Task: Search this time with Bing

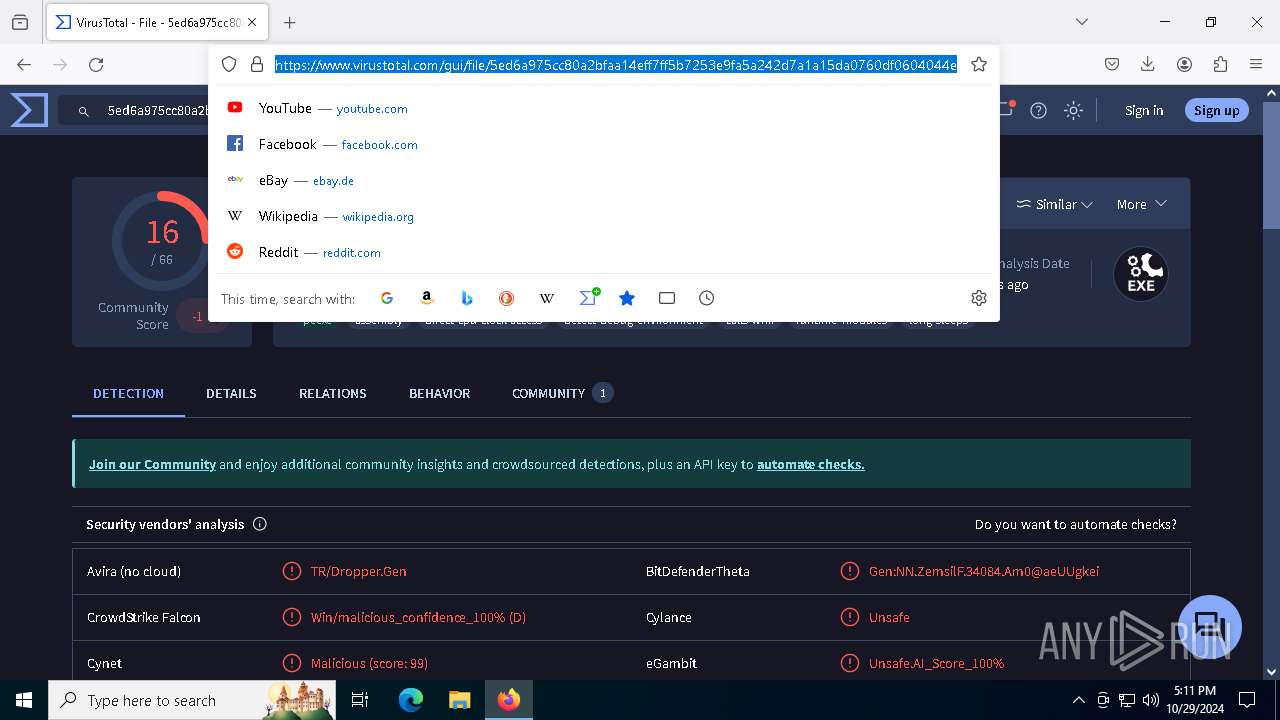Action: [467, 298]
